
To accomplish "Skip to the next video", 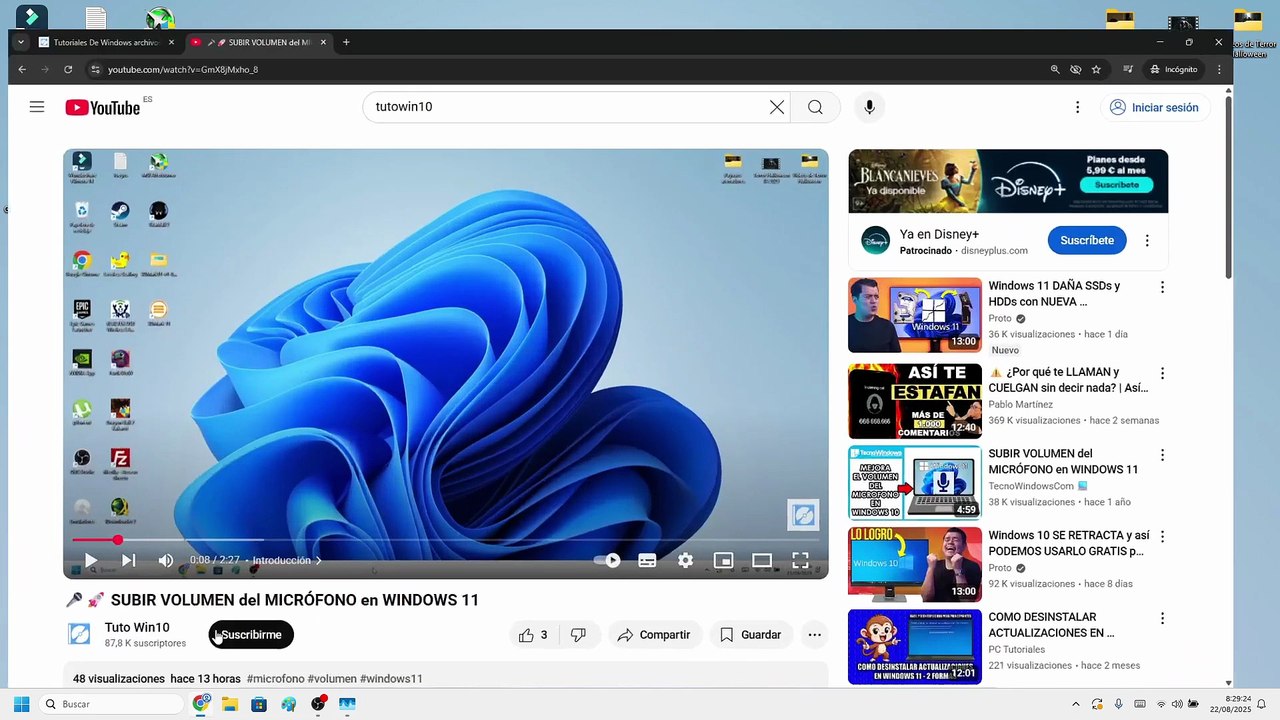I will [128, 560].
